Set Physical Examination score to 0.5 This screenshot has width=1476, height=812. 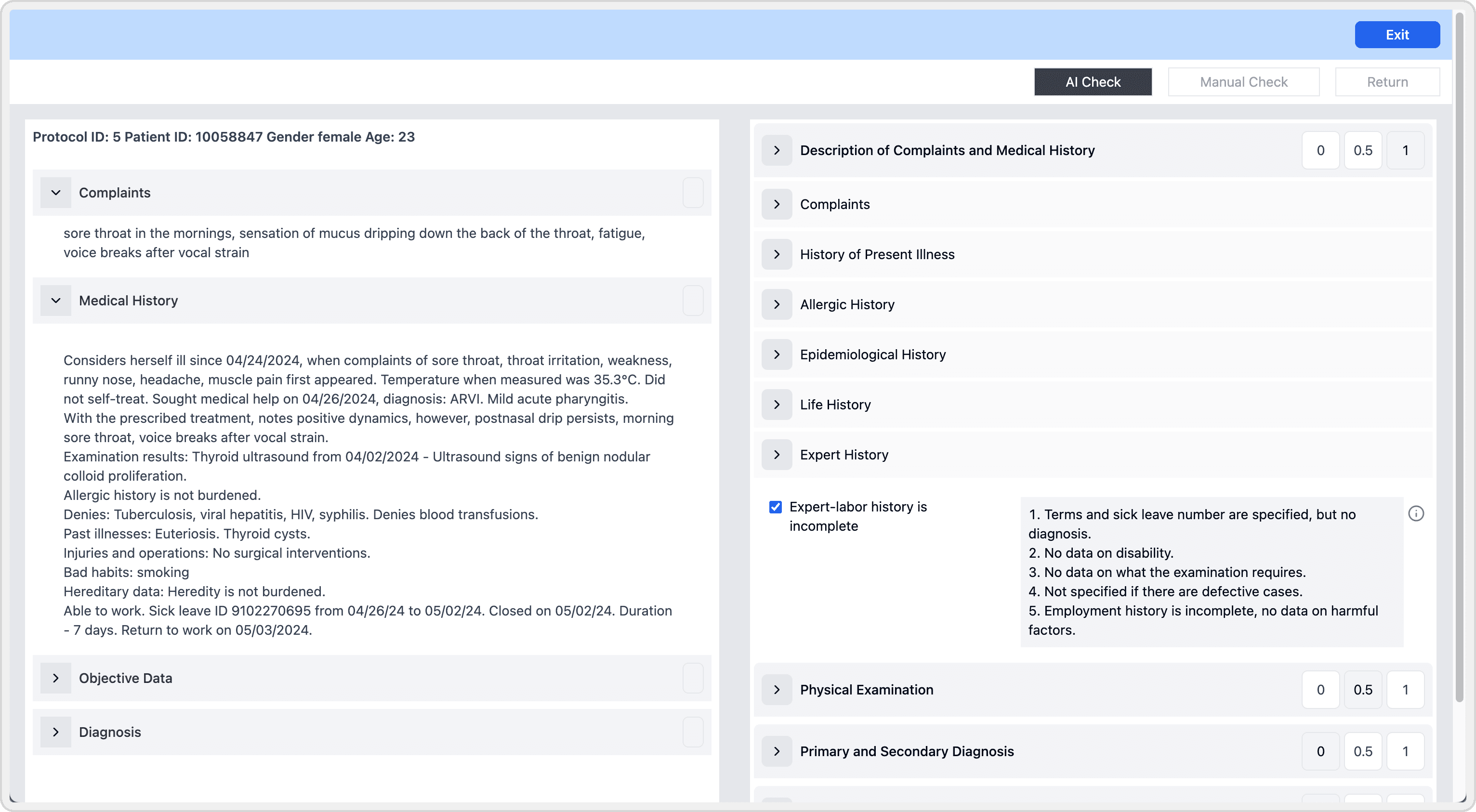1362,689
